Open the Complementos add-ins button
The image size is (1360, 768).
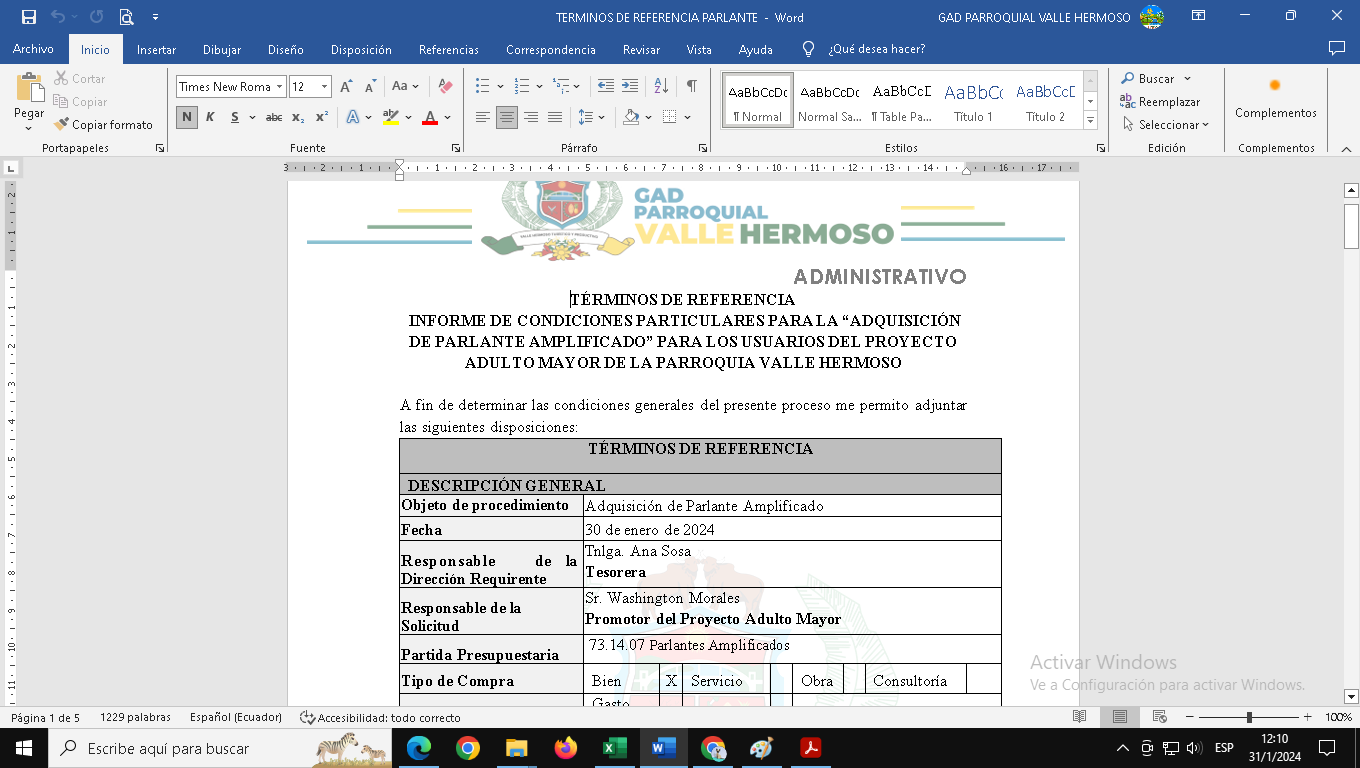(x=1275, y=100)
